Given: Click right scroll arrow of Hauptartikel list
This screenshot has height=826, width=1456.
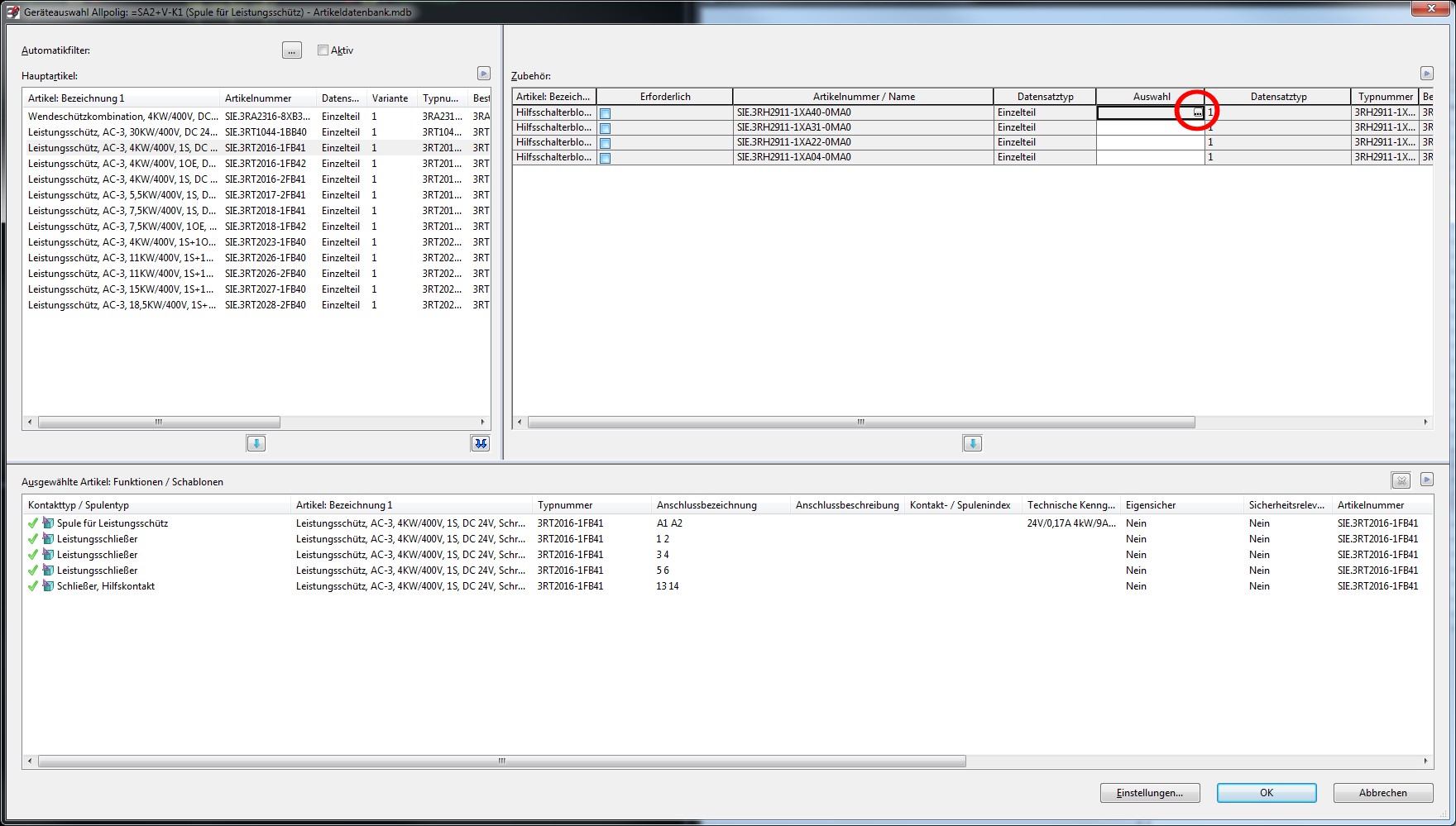Looking at the screenshot, I should point(483,423).
